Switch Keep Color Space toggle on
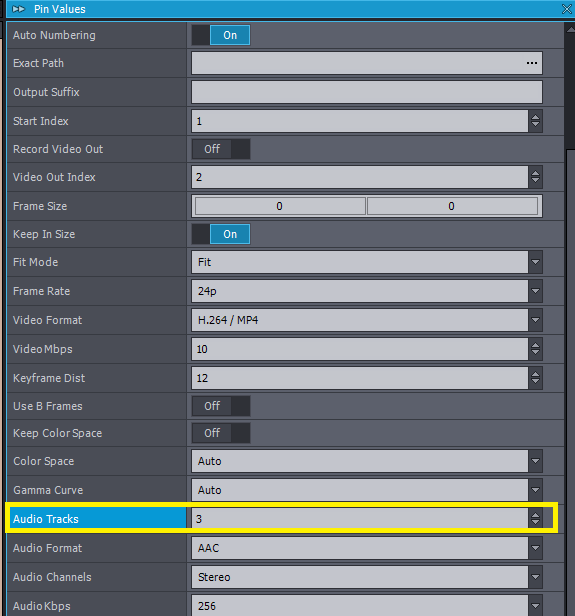575x616 pixels. tap(221, 433)
